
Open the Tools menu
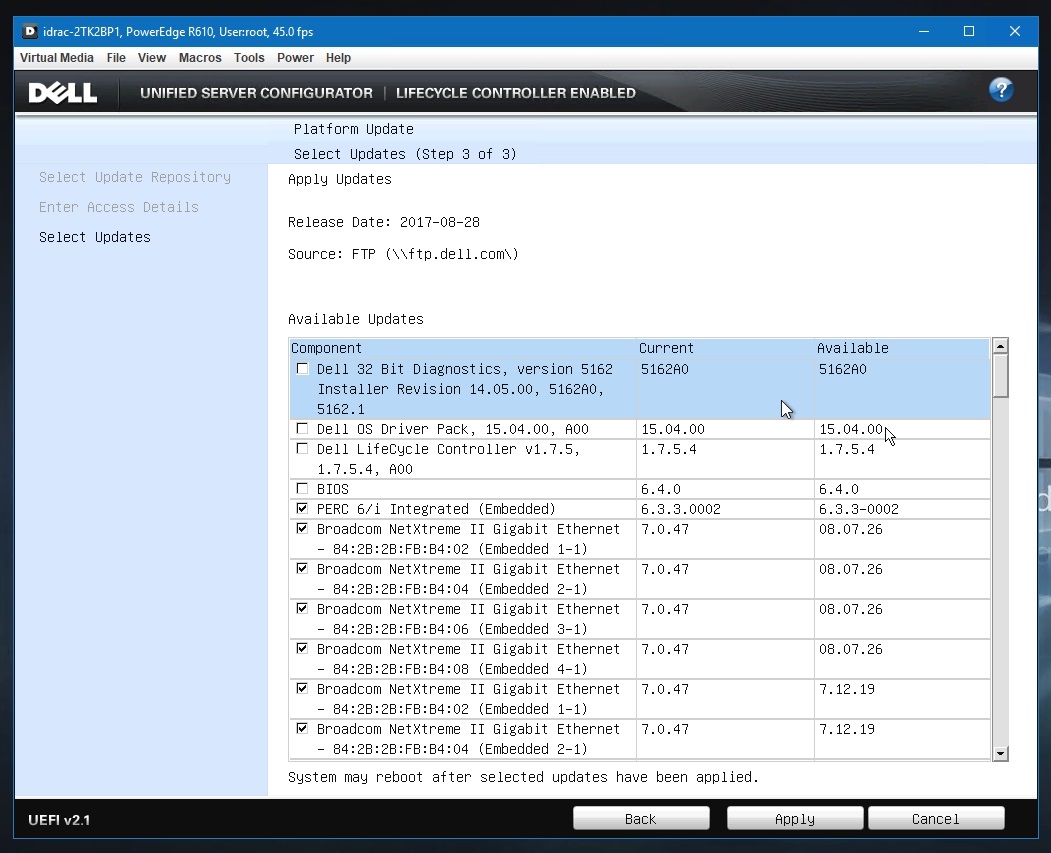[x=249, y=58]
